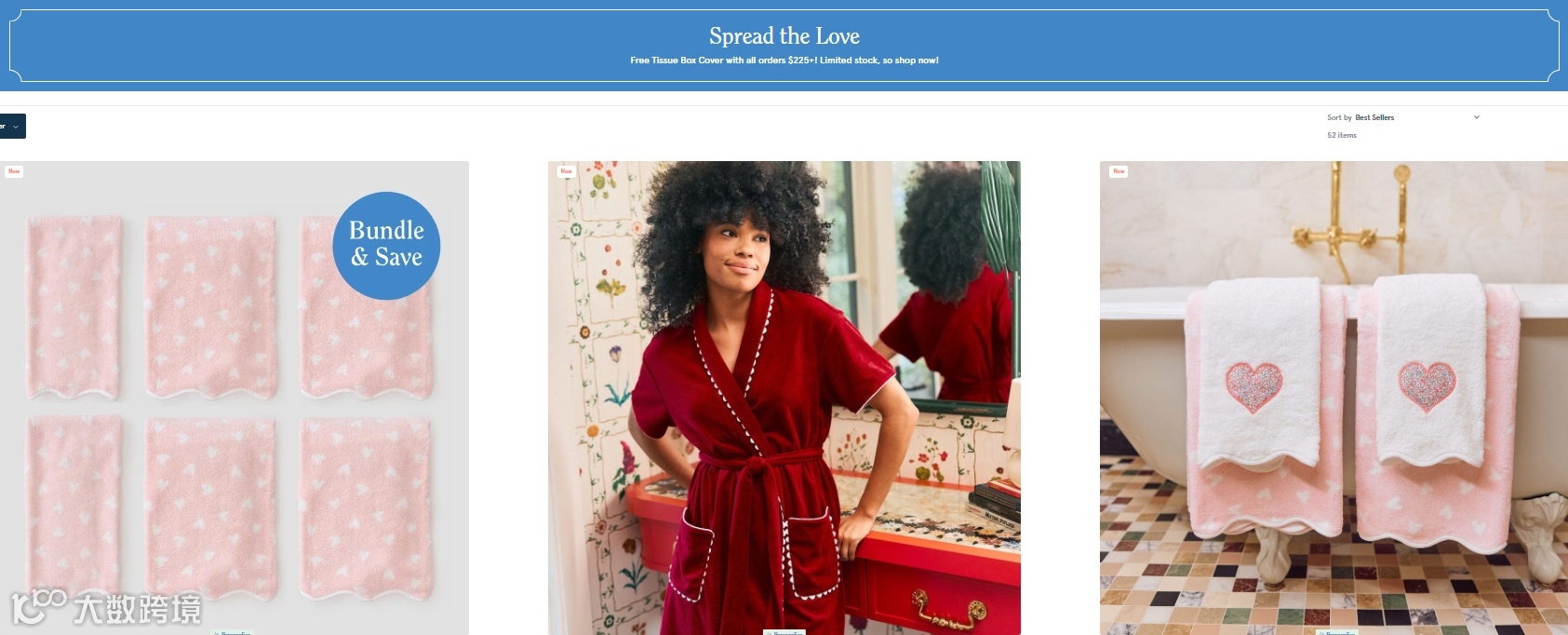The image size is (1568, 635).
Task: Click the small tag under the robe image
Action: click(784, 632)
